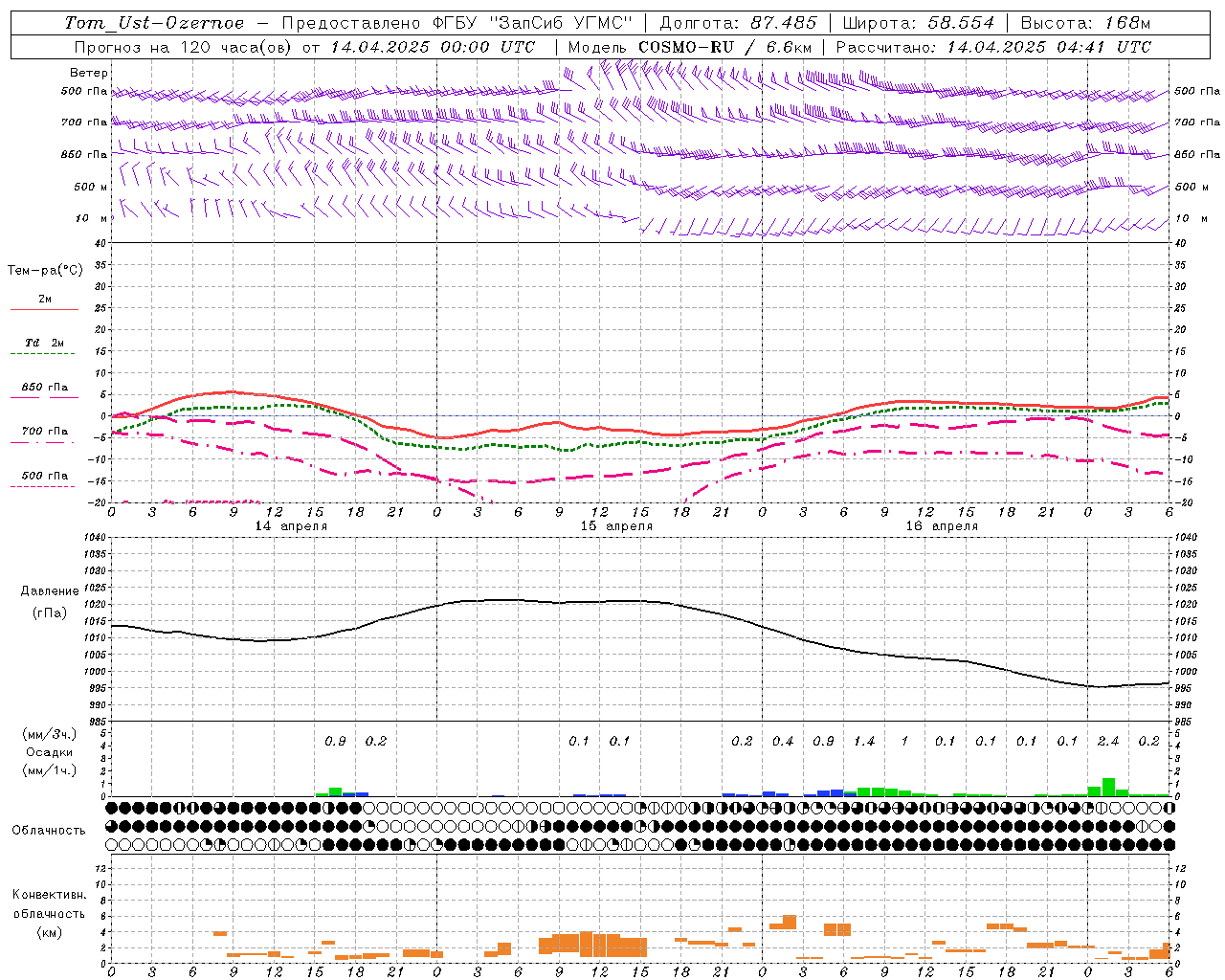Click the precipitation value "1.4"
This screenshot has height=980, width=1225.
tap(864, 742)
